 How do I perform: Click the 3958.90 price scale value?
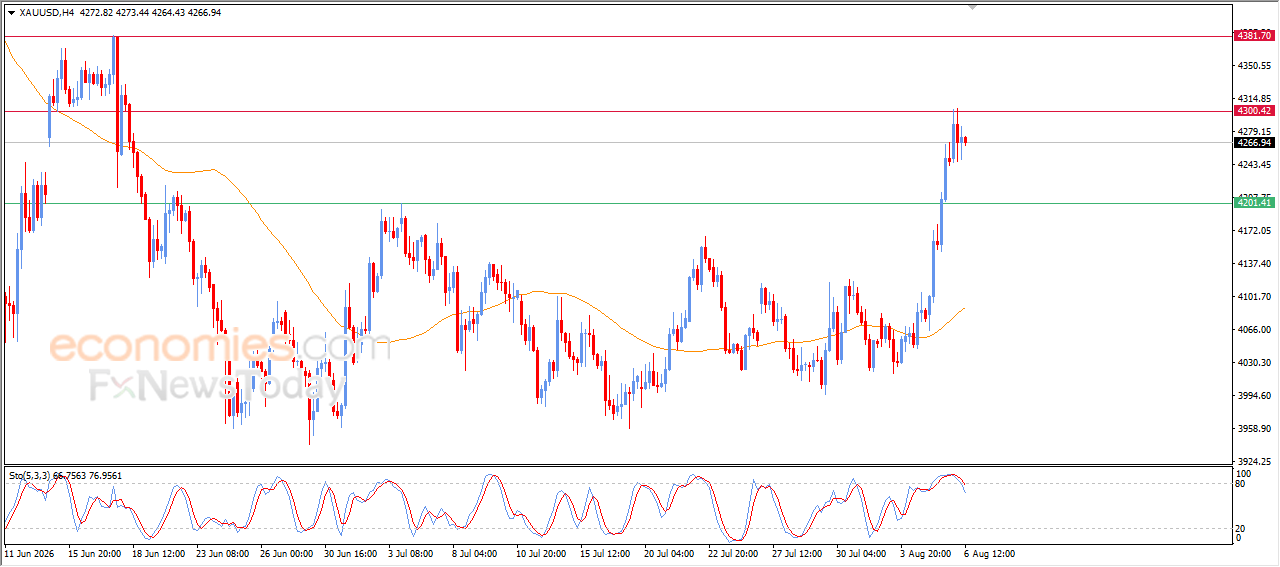(1253, 429)
